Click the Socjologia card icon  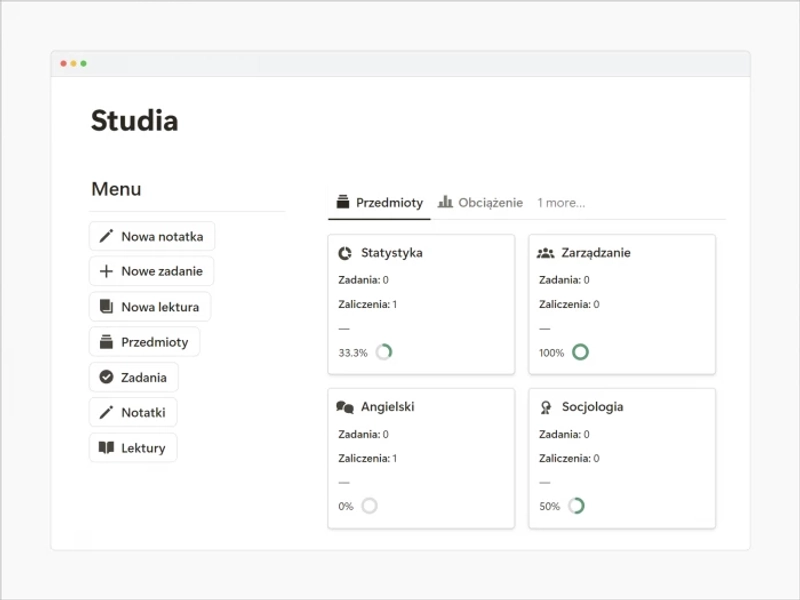click(x=545, y=407)
